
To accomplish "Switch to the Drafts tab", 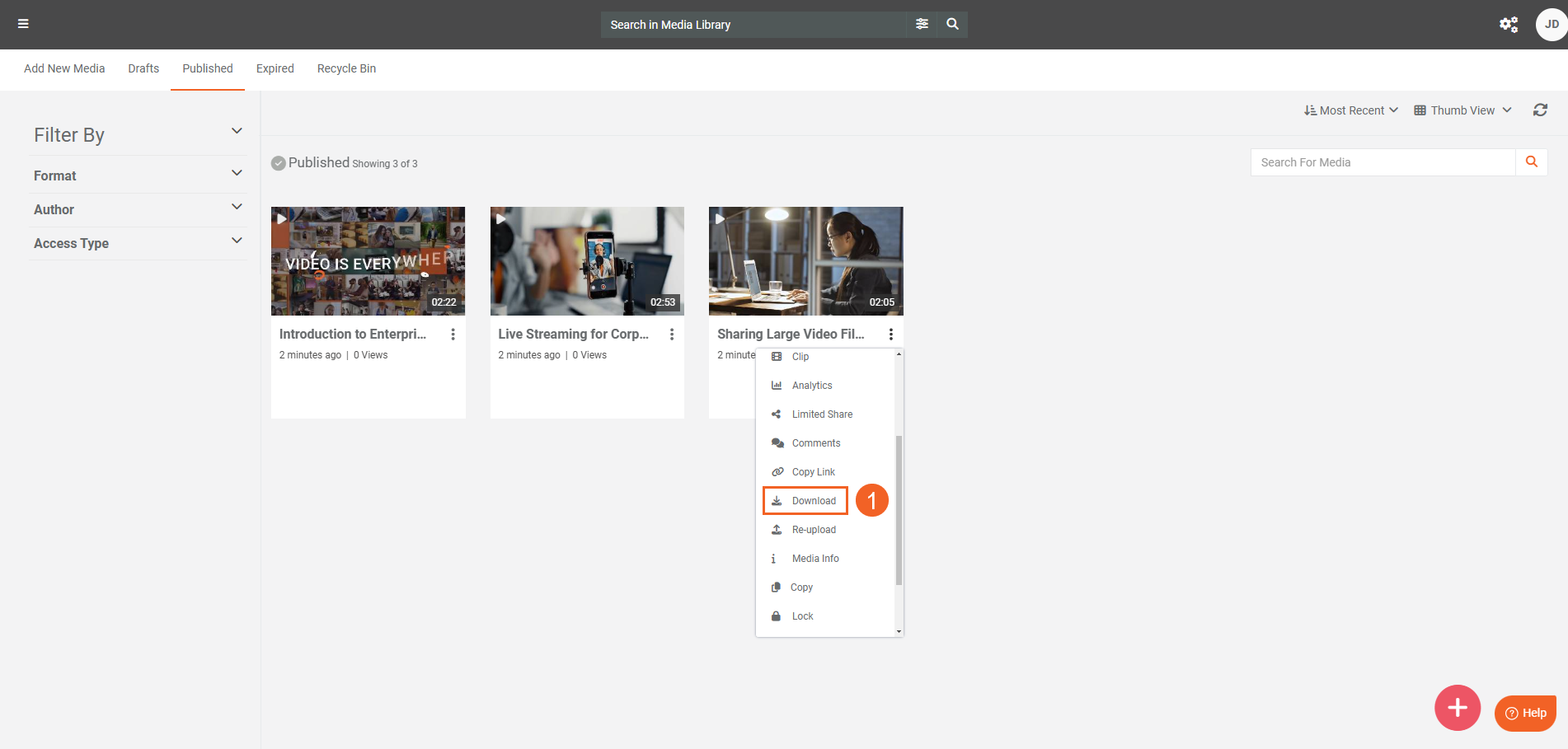I will click(143, 68).
